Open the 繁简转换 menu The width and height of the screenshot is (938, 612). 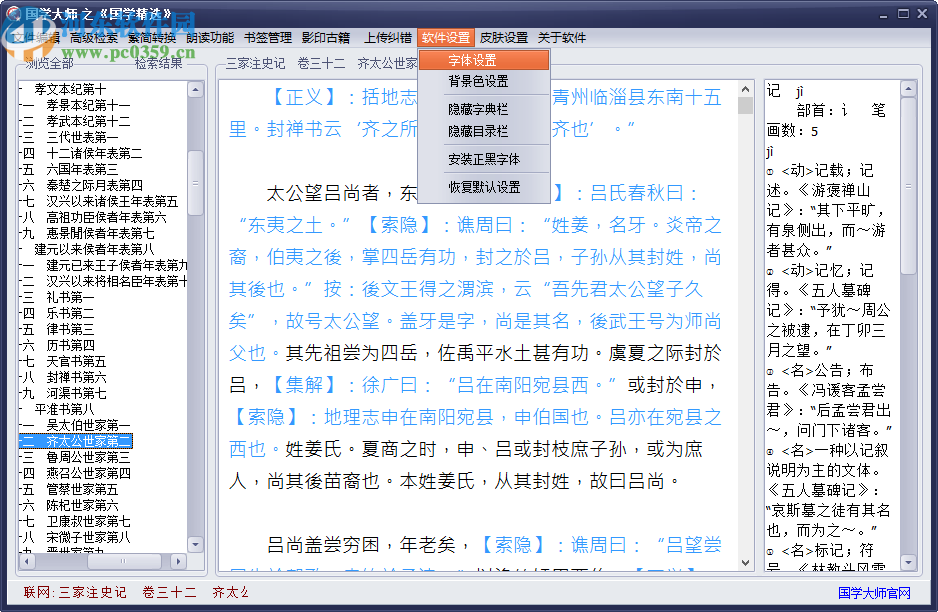coord(152,38)
